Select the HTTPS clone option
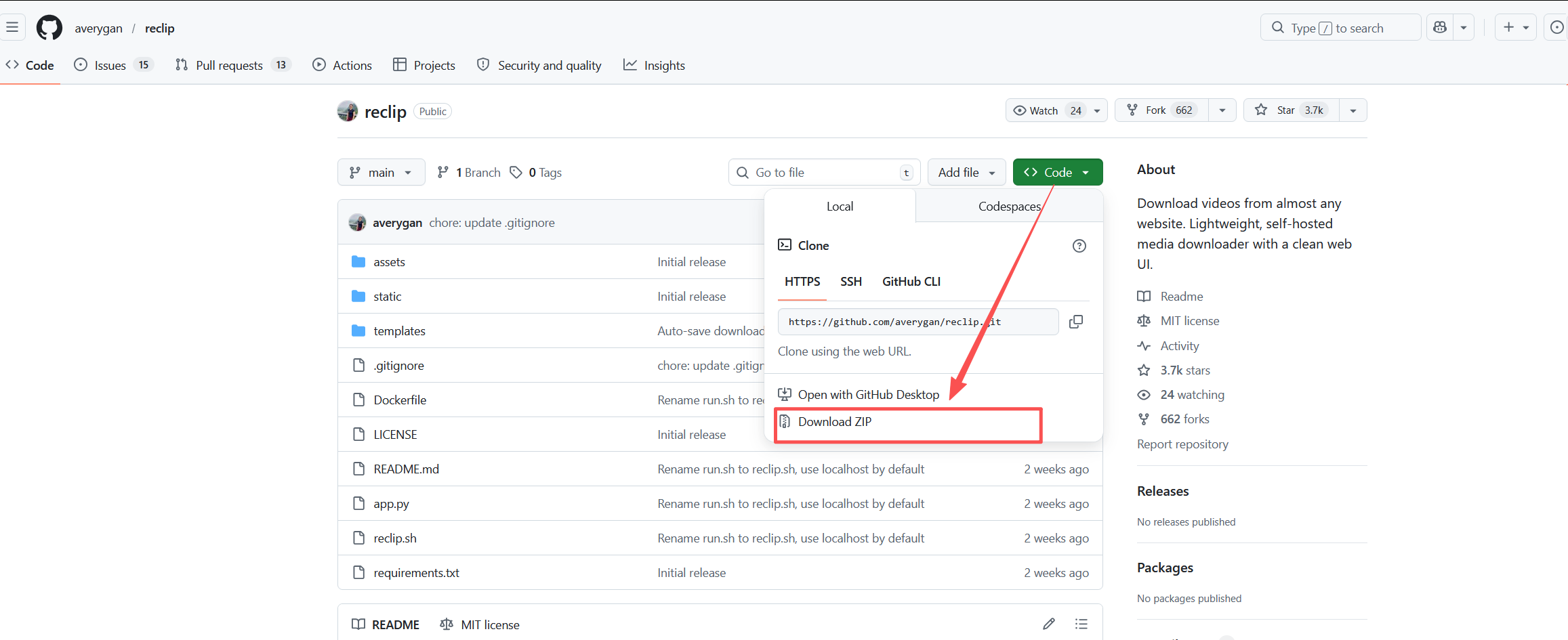1568x640 pixels. [x=802, y=282]
